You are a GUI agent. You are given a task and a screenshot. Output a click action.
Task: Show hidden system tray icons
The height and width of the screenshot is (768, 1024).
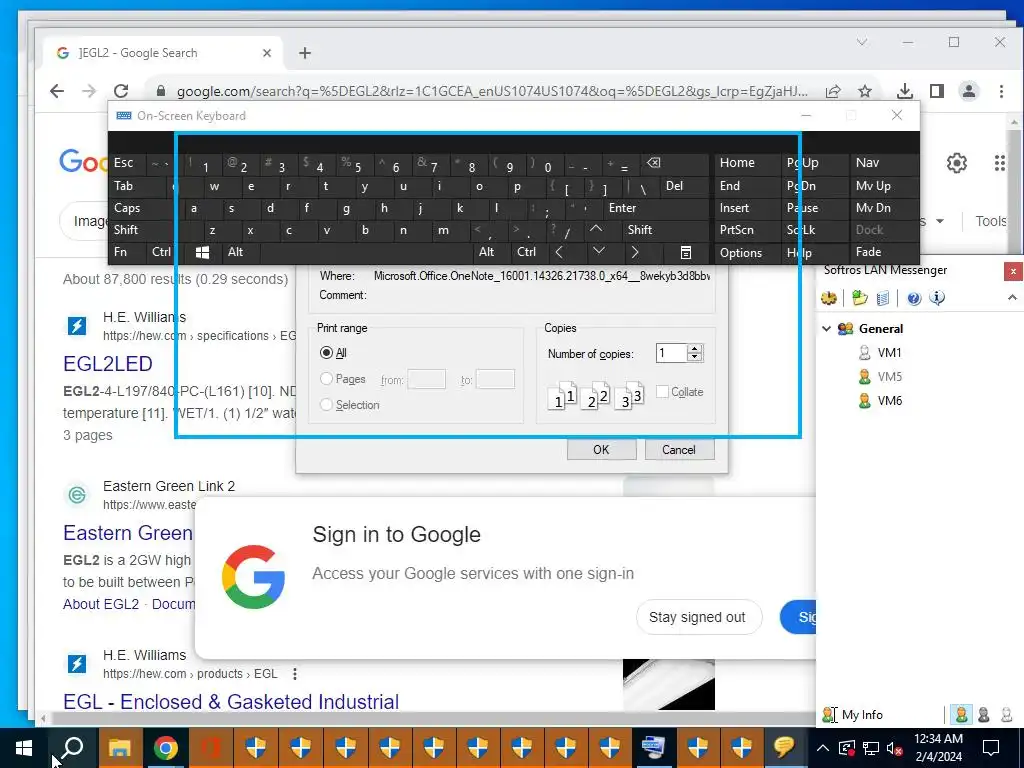pyautogui.click(x=823, y=748)
